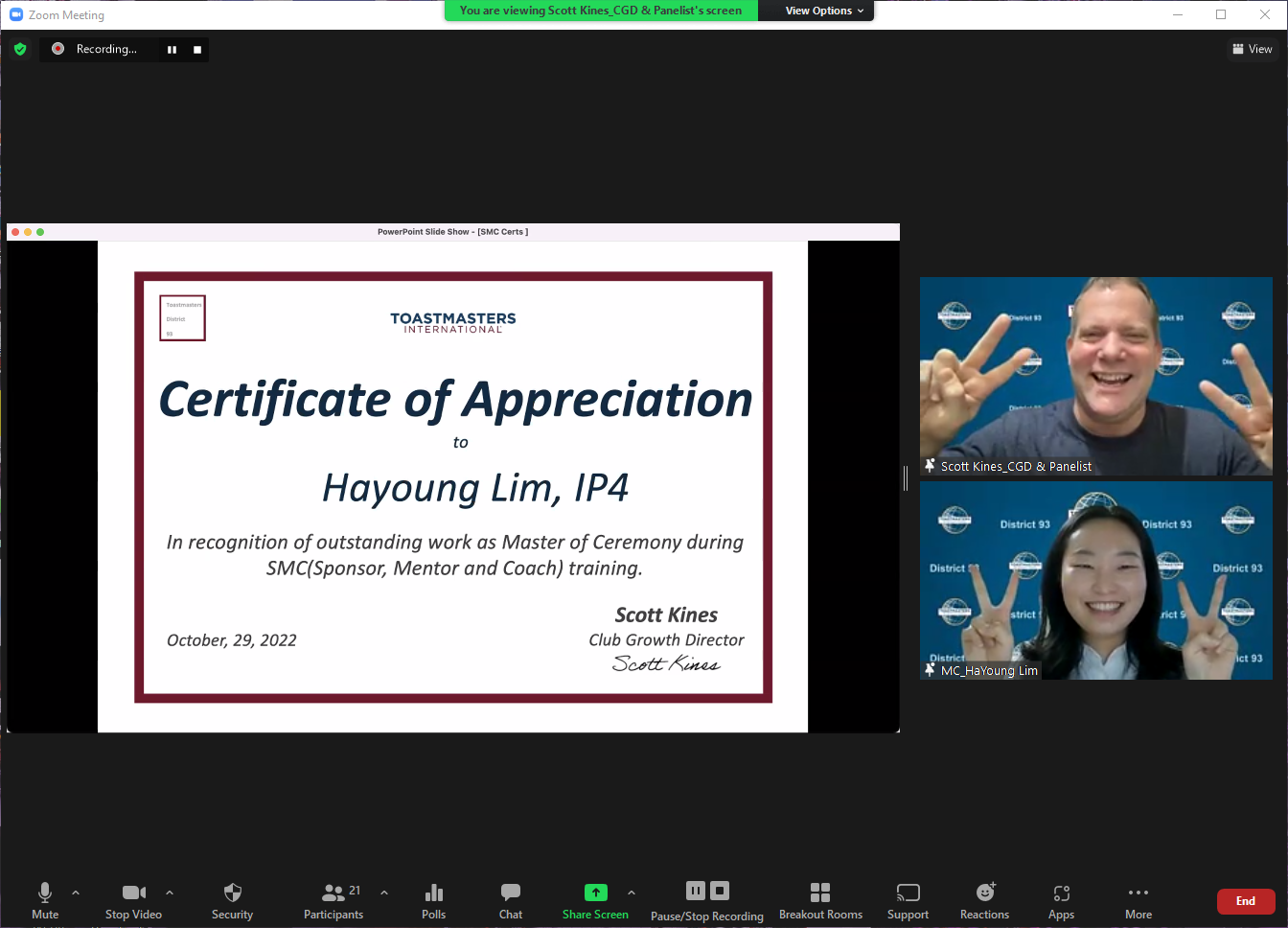Image resolution: width=1288 pixels, height=928 pixels.
Task: Click the green encryption shield icon
Action: click(x=20, y=49)
